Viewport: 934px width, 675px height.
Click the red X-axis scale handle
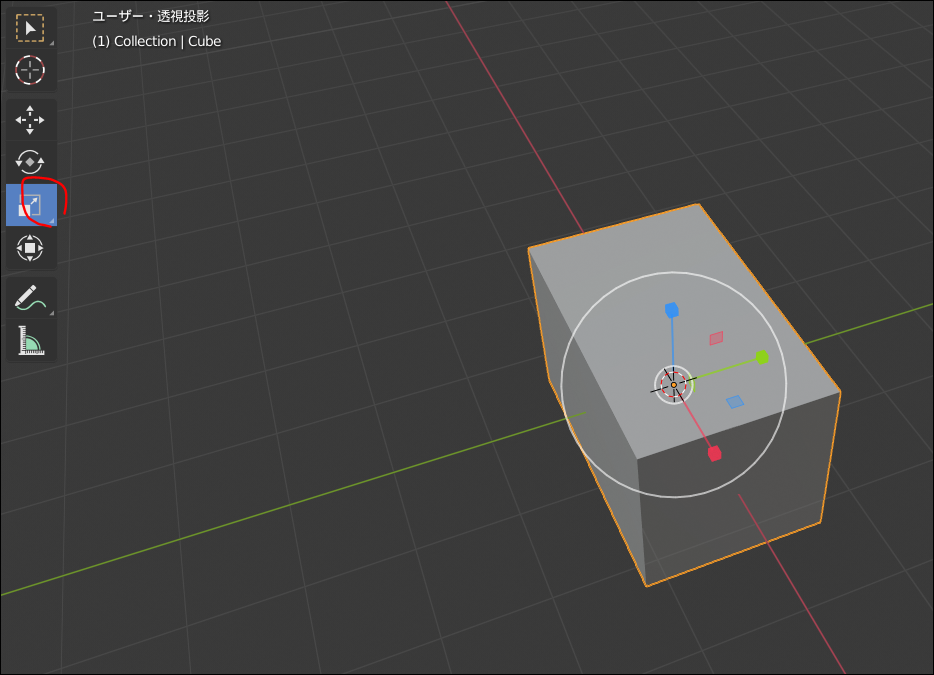point(715,453)
